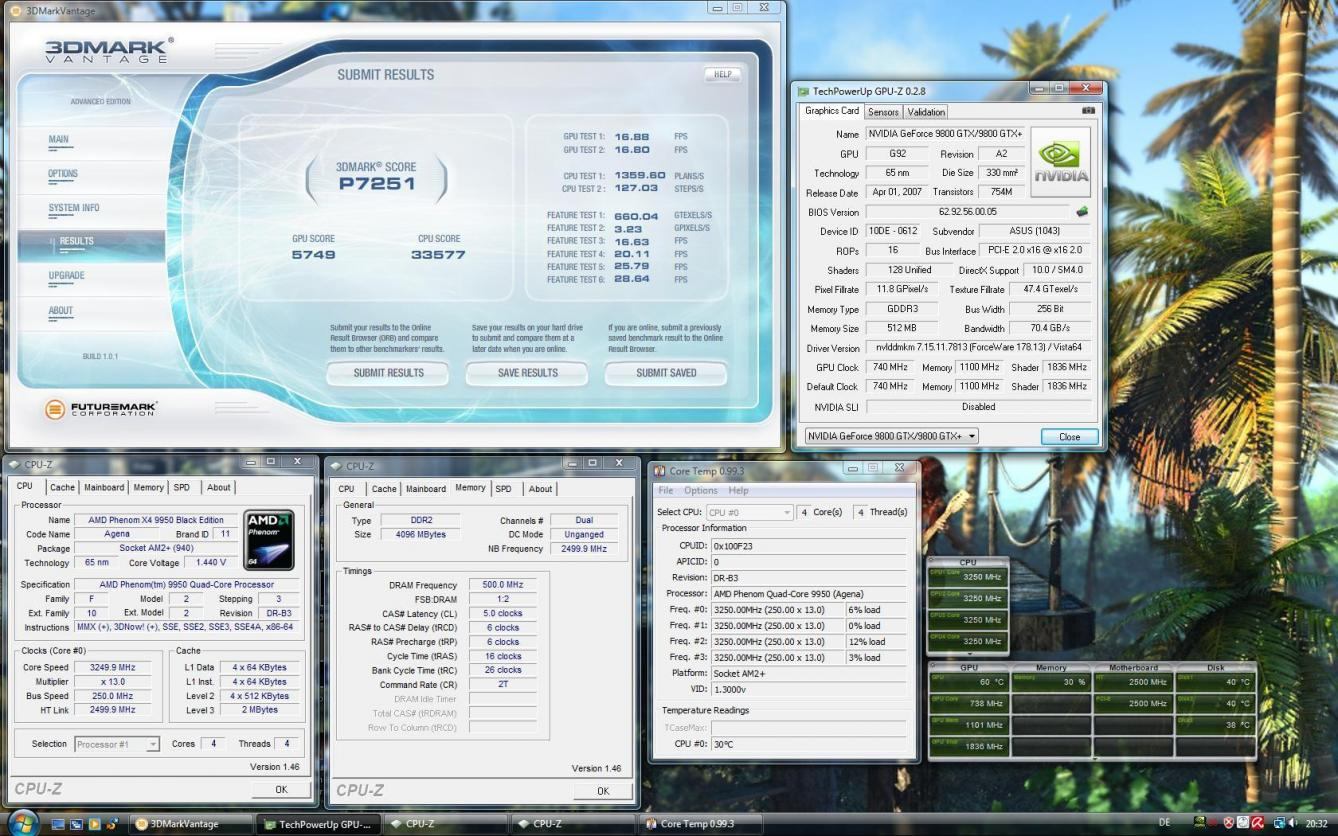Open the About tab in left CPU-Z window
1338x836 pixels.
[218, 488]
